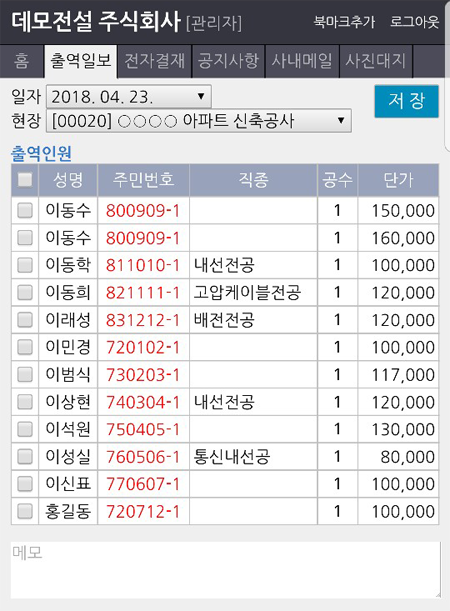This screenshot has width=450, height=611.
Task: Switch to the 홈 tab
Action: tap(21, 61)
